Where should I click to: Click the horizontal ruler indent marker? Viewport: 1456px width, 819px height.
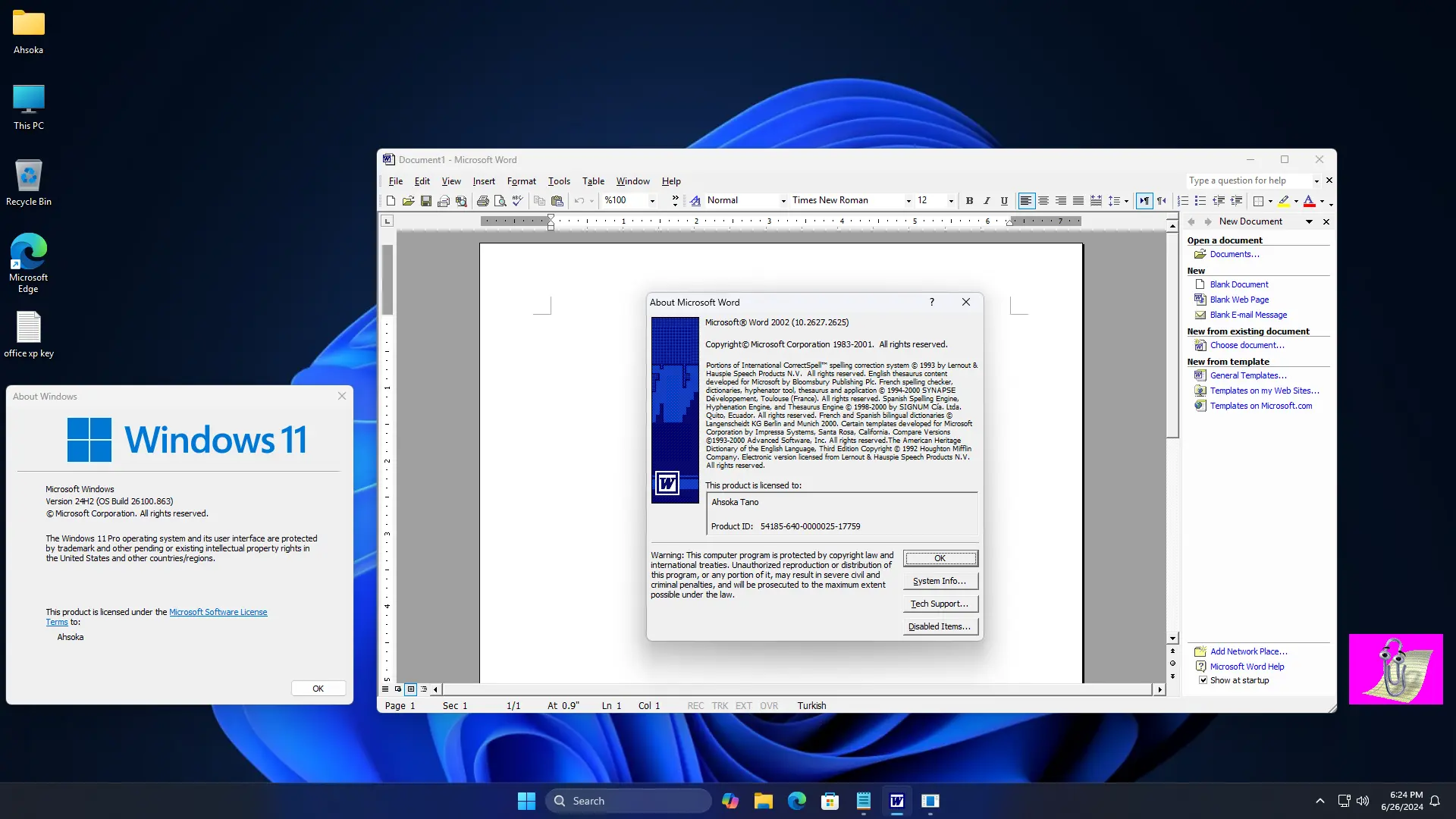coord(551,221)
